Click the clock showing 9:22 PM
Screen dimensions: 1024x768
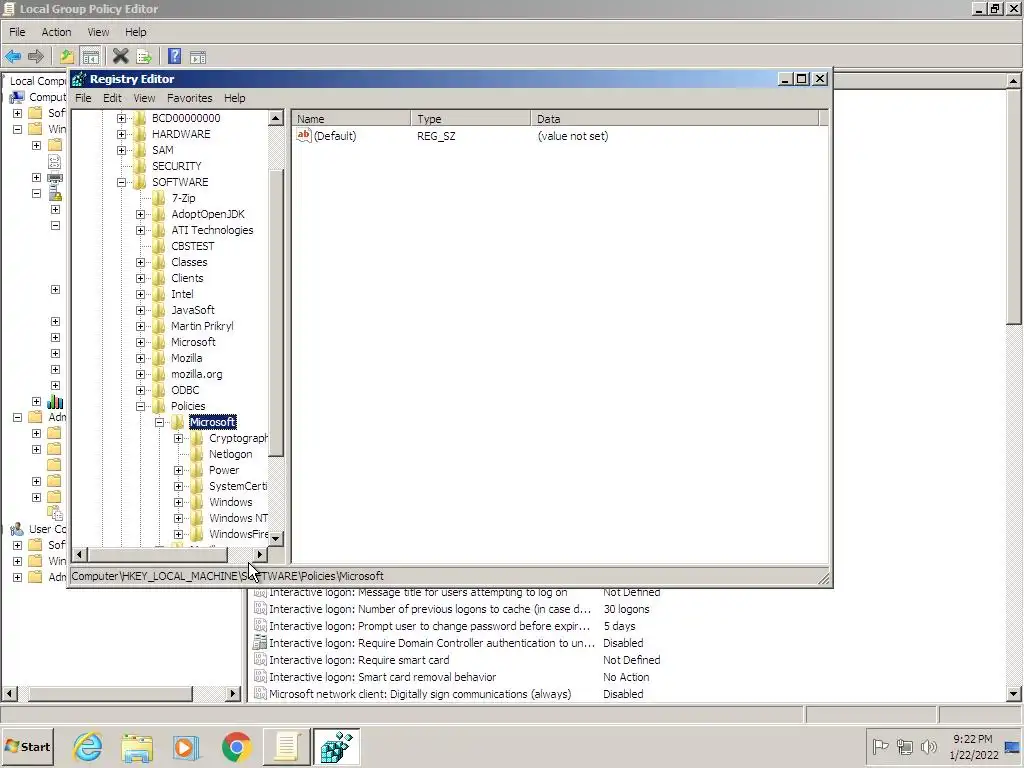972,739
